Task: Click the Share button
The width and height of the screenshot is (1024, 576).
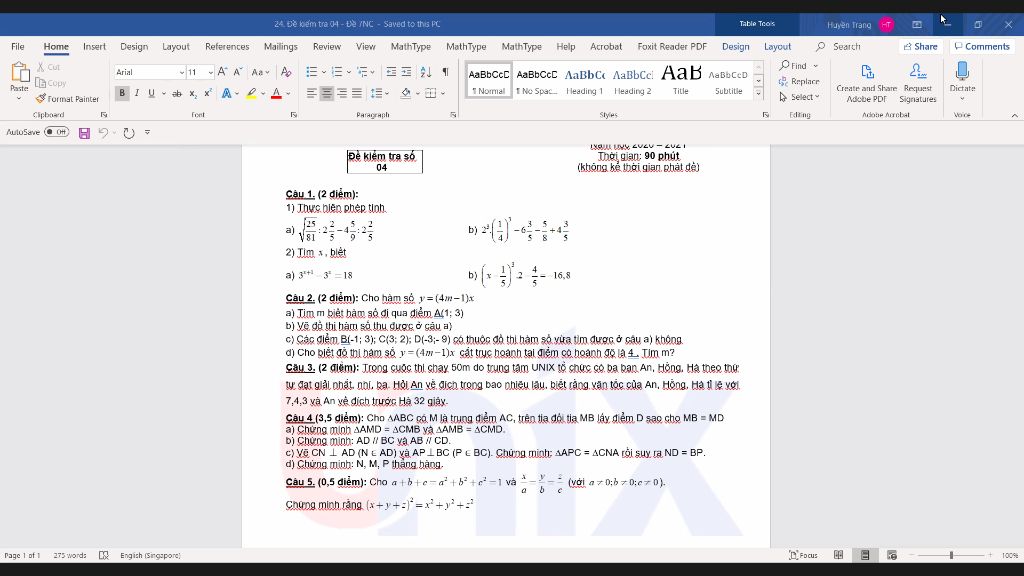Action: [x=921, y=46]
